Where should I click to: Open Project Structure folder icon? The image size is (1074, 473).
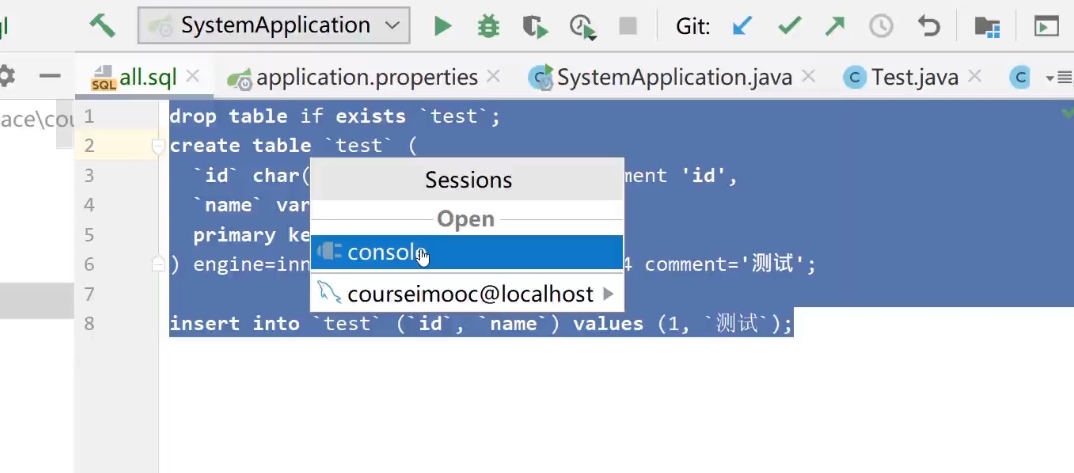pos(988,27)
